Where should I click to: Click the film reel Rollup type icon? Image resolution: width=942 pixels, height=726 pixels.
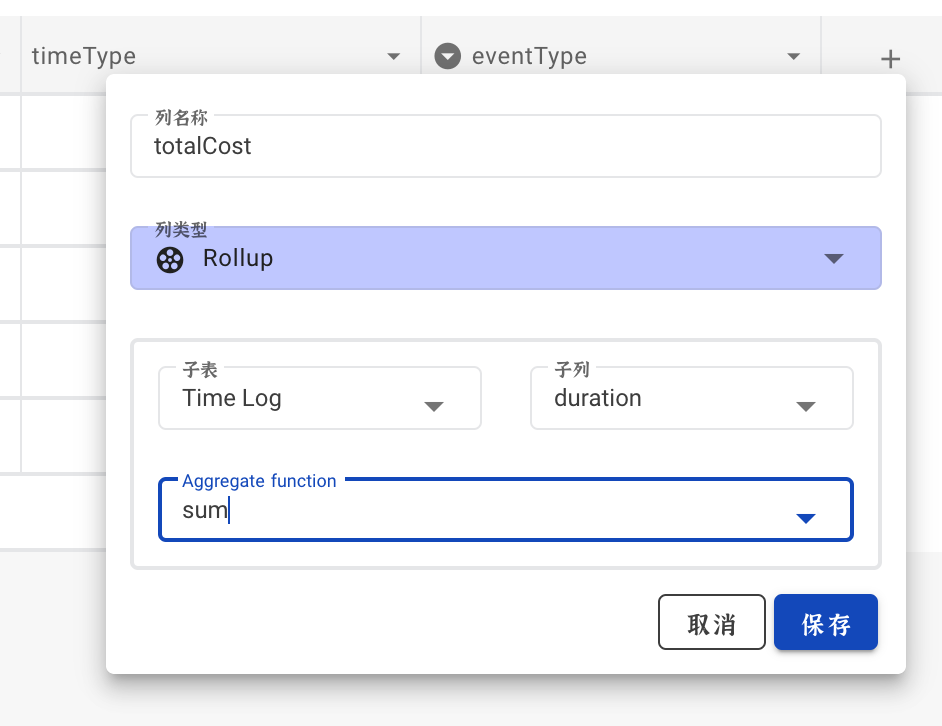tap(170, 259)
